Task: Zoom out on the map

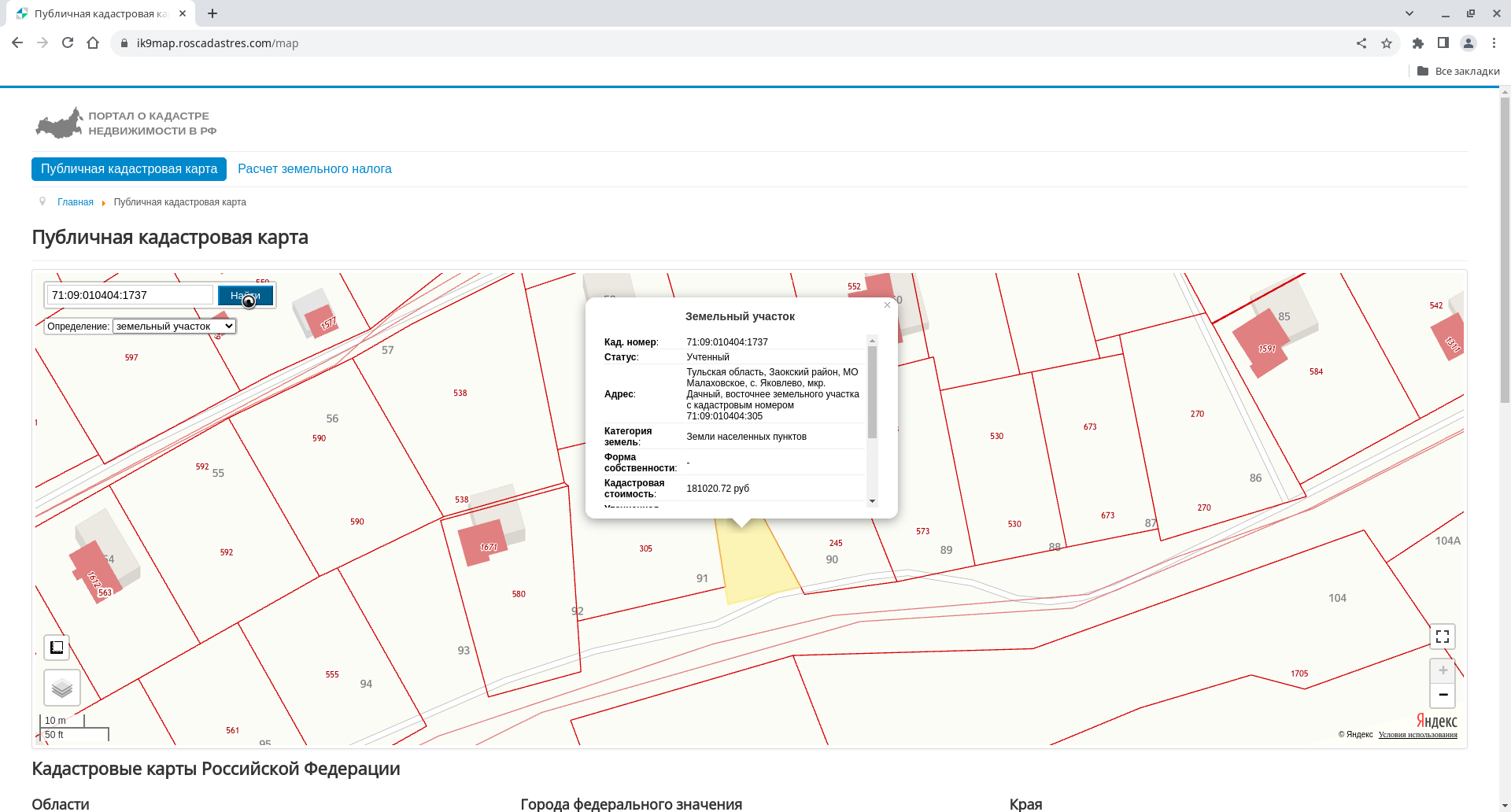Action: point(1442,695)
